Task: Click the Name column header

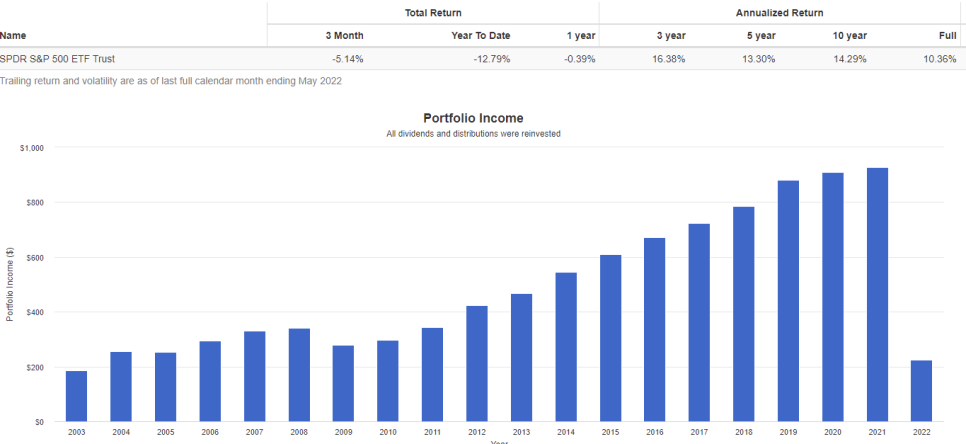Action: (x=13, y=36)
